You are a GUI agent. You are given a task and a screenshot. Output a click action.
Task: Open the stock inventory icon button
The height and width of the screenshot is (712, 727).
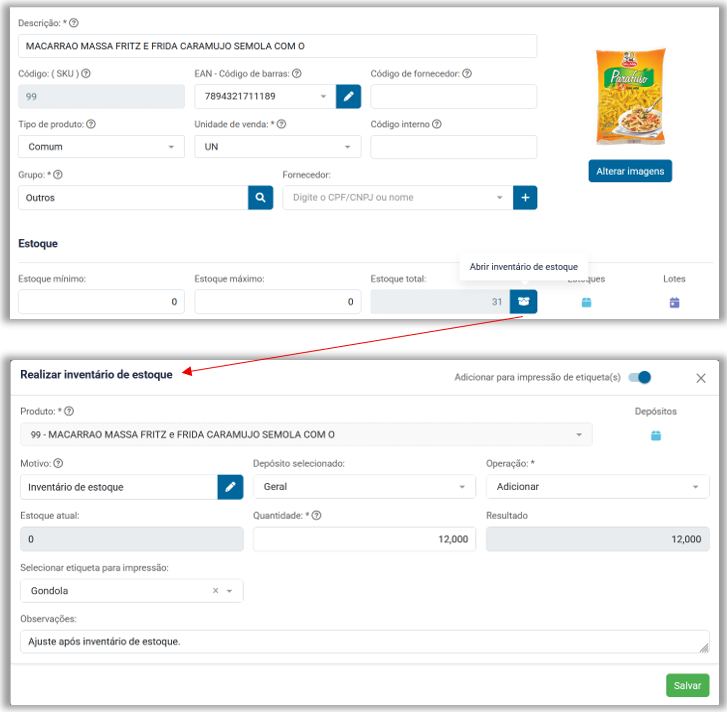523,302
